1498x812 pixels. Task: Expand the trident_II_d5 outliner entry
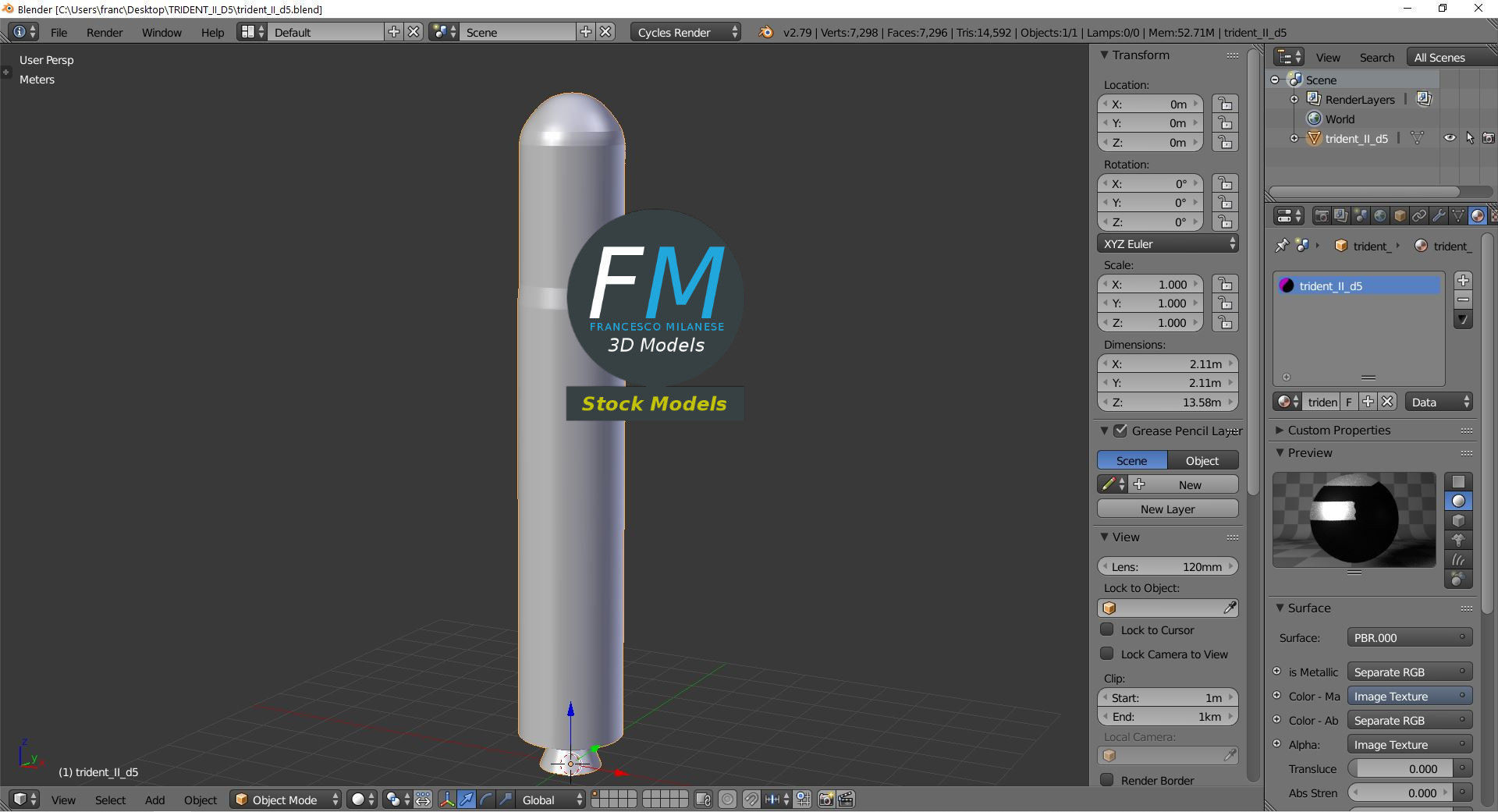tap(1294, 138)
